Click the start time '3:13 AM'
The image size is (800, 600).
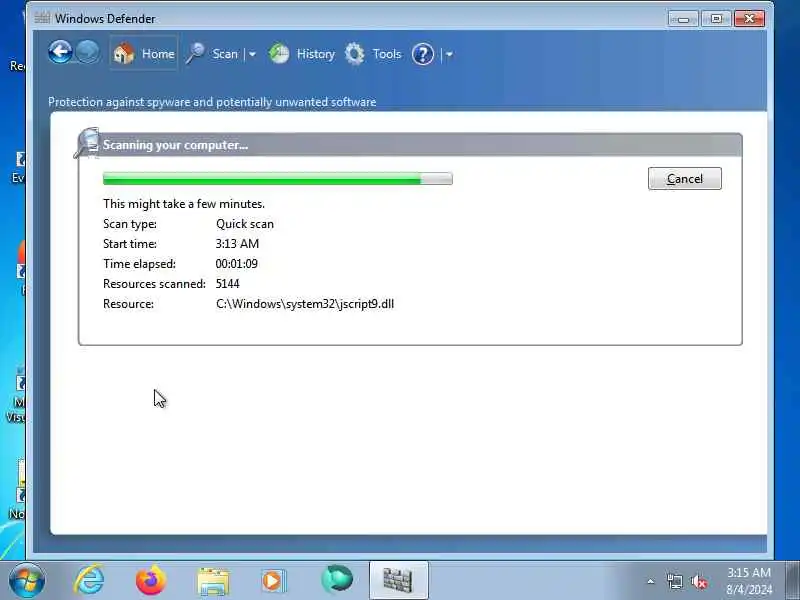pyautogui.click(x=237, y=244)
